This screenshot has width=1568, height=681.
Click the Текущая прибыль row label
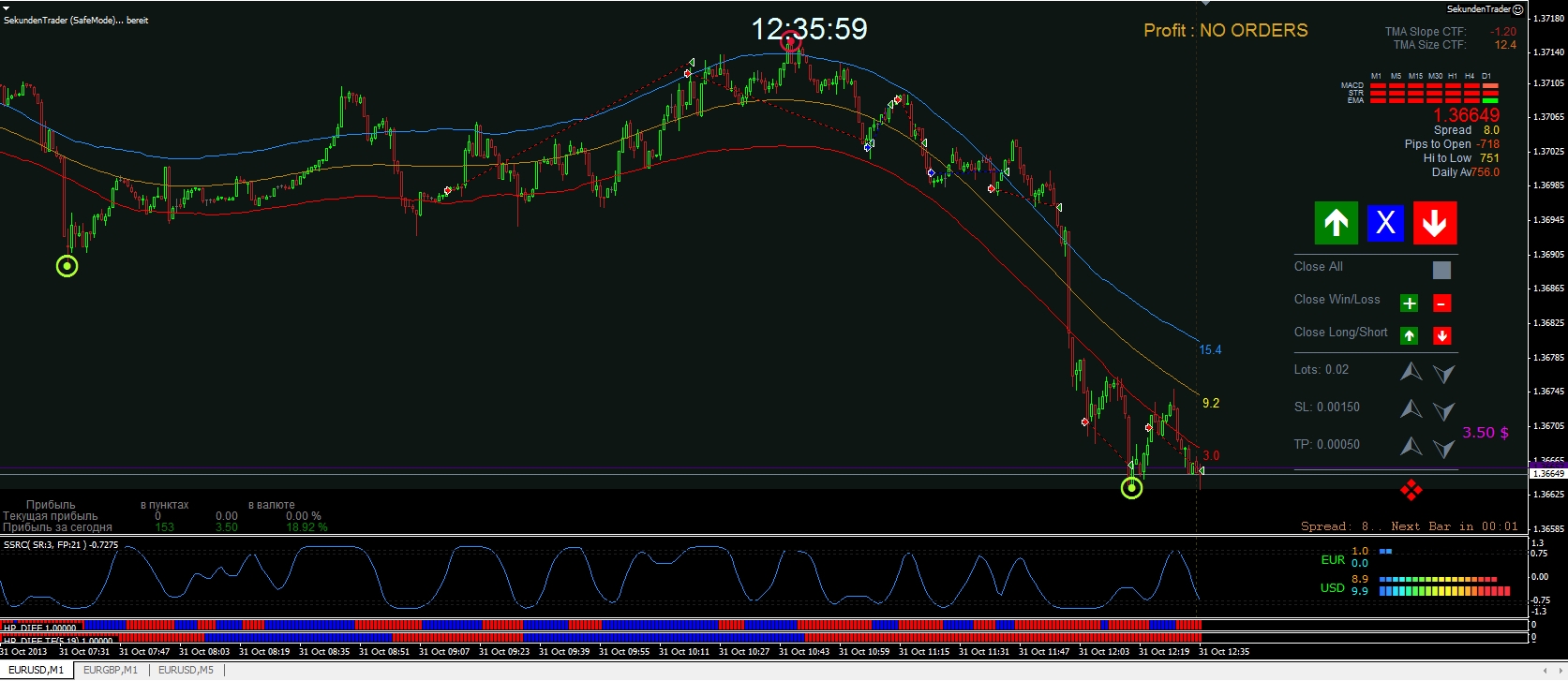[50, 516]
